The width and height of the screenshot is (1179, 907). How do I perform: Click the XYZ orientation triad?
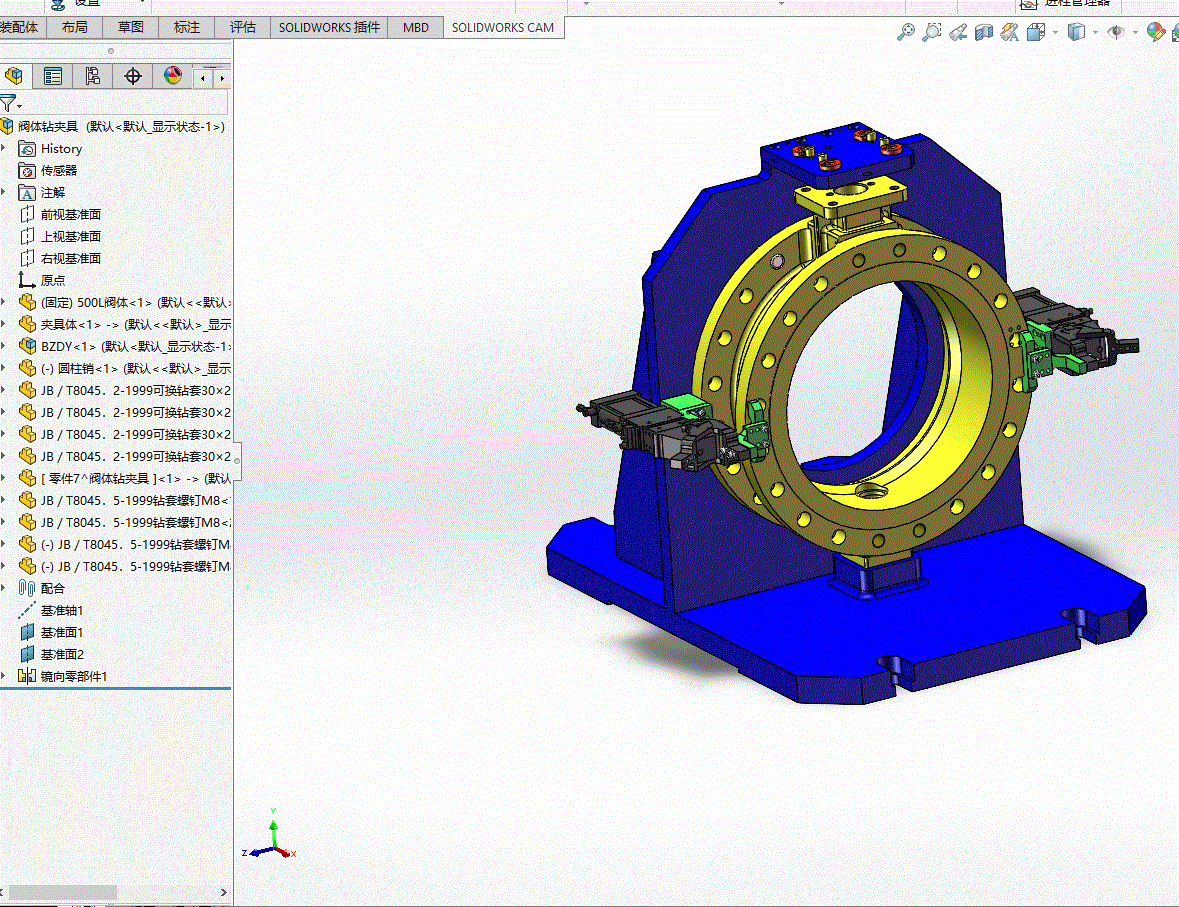[x=271, y=836]
